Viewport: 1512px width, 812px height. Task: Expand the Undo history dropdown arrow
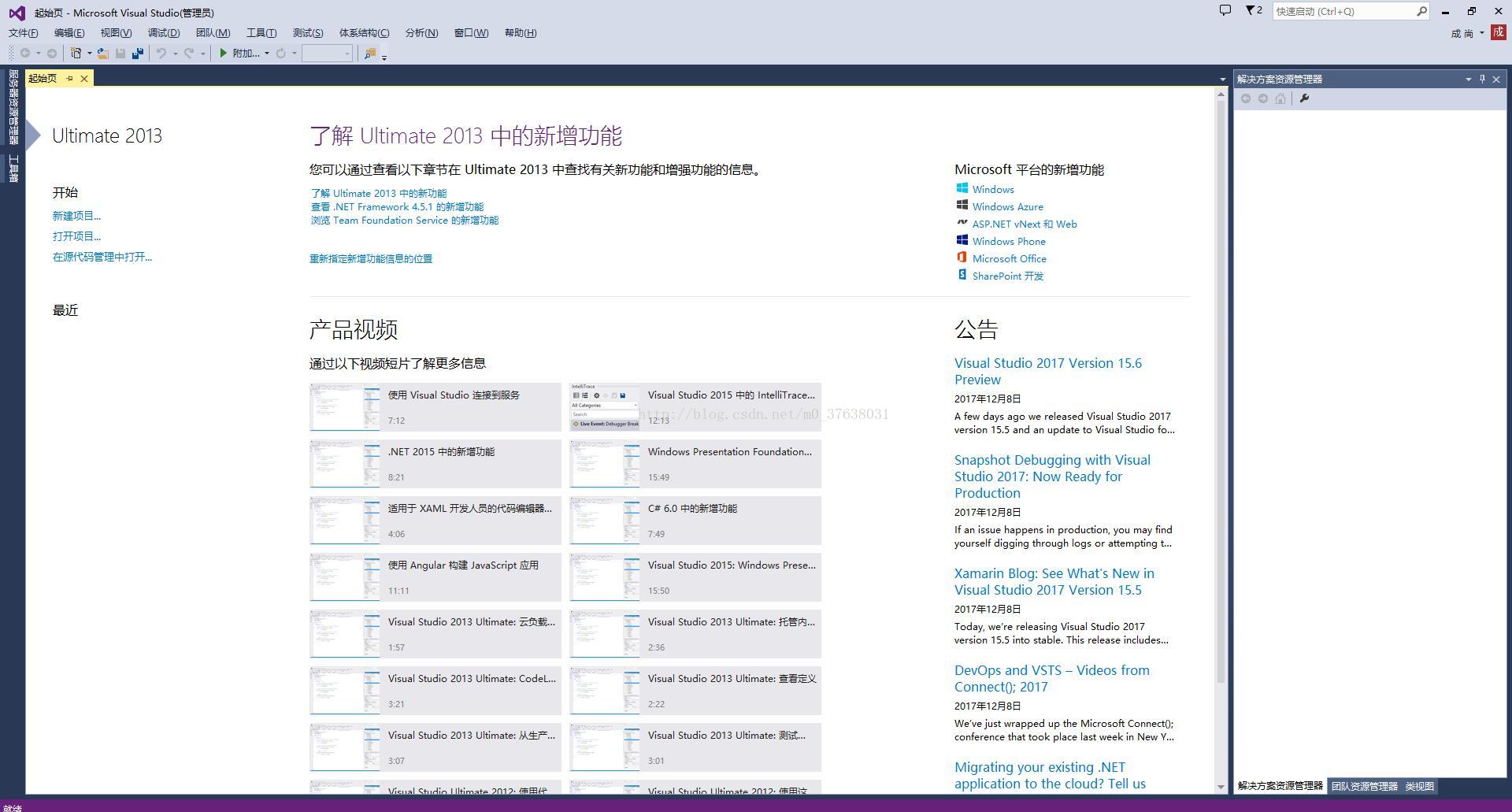click(x=175, y=54)
